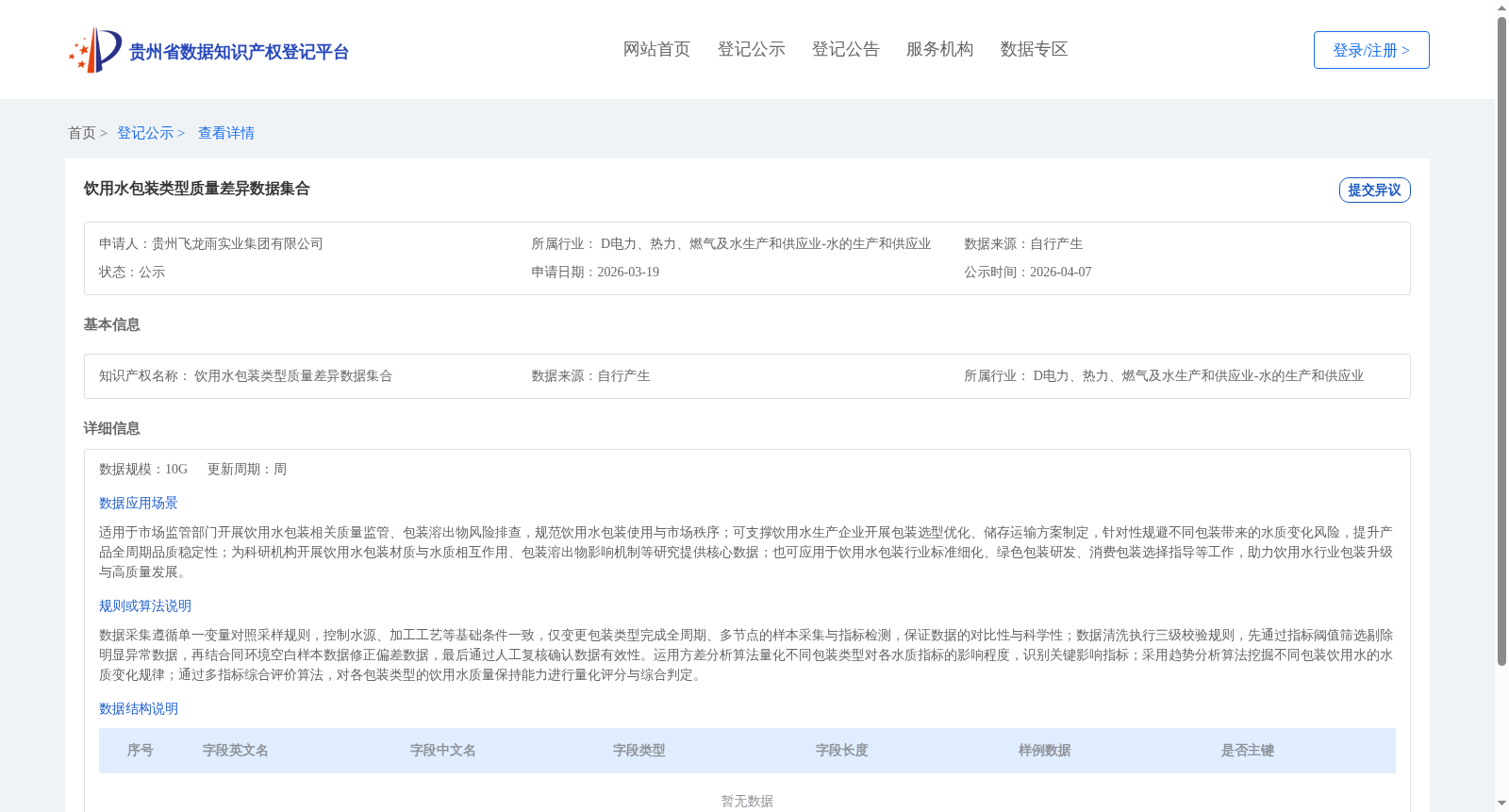Click the scrollbar down arrow
The width and height of the screenshot is (1509, 812).
(x=1501, y=804)
